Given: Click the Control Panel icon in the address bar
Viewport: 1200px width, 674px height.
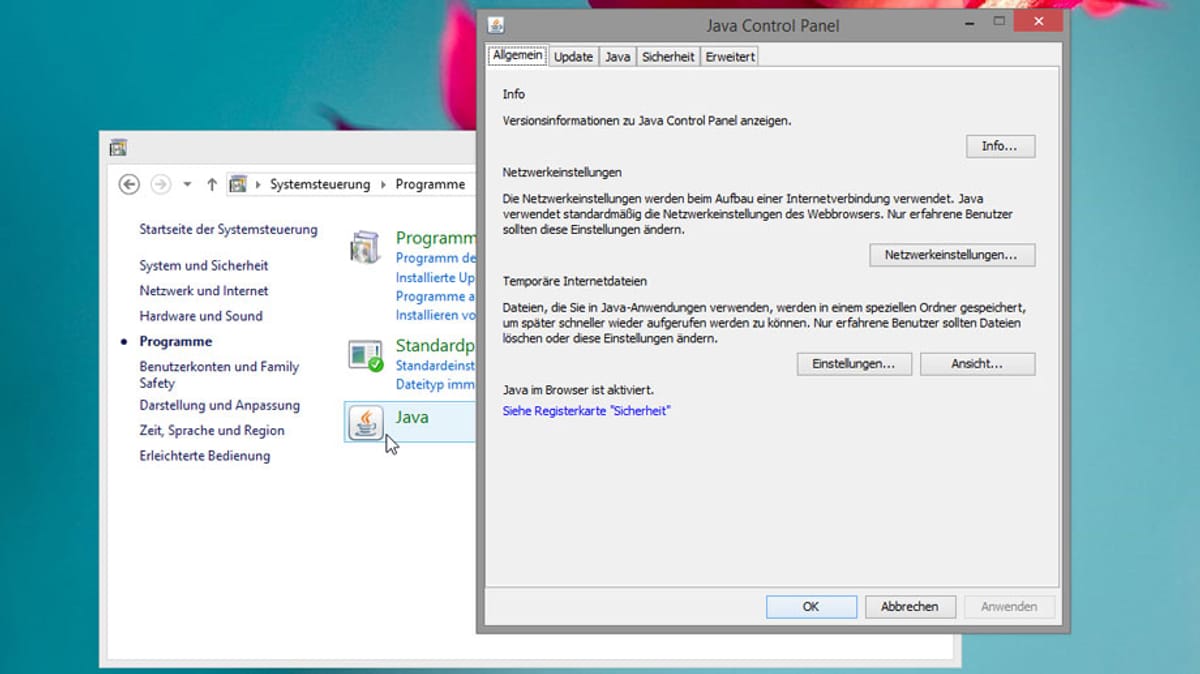Looking at the screenshot, I should coord(238,184).
